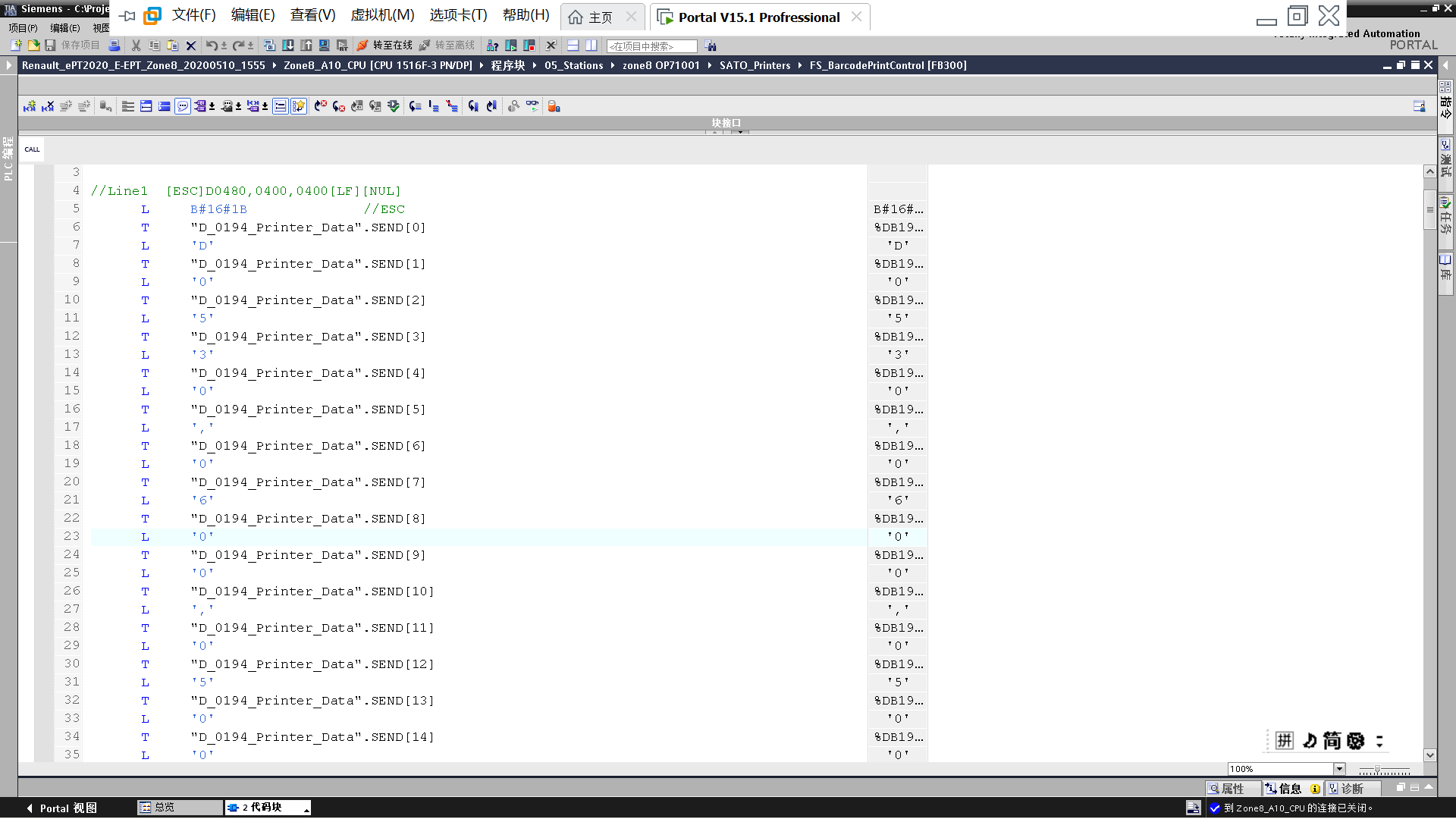This screenshot has height=819, width=1456.
Task: Click the Go online (转至在线) button
Action: (x=385, y=45)
